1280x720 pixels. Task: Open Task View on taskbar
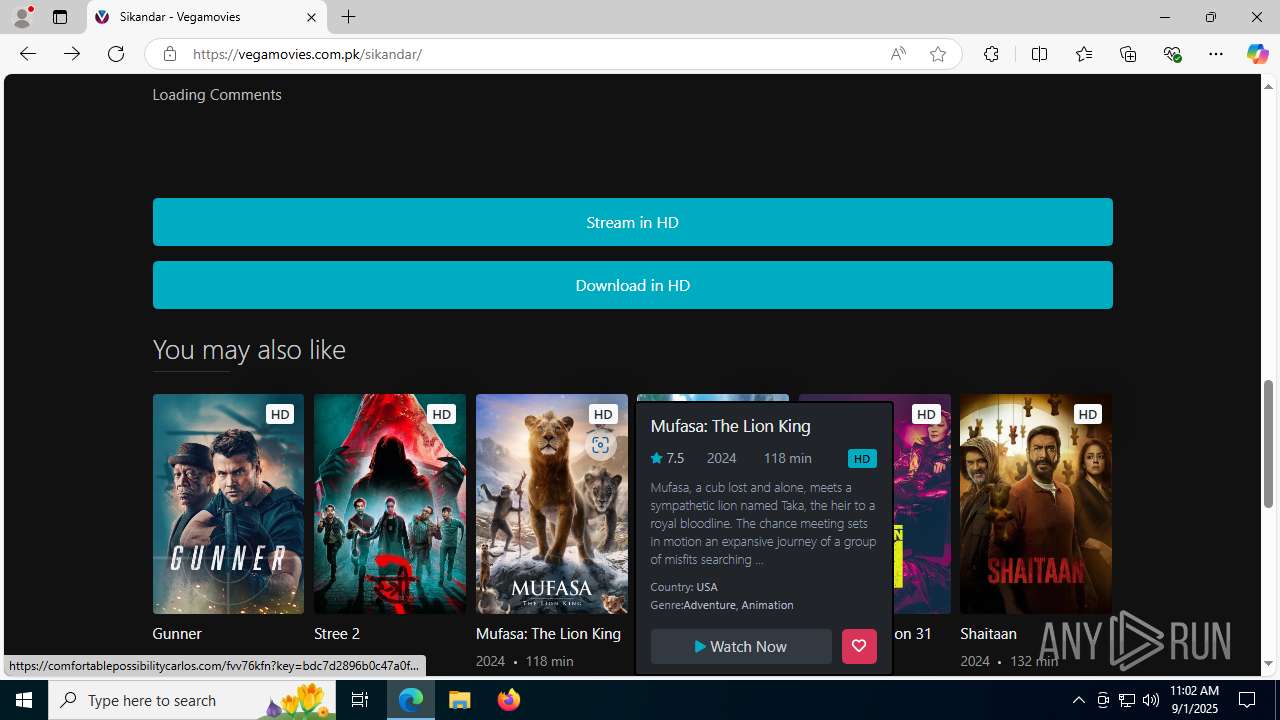pyautogui.click(x=360, y=700)
